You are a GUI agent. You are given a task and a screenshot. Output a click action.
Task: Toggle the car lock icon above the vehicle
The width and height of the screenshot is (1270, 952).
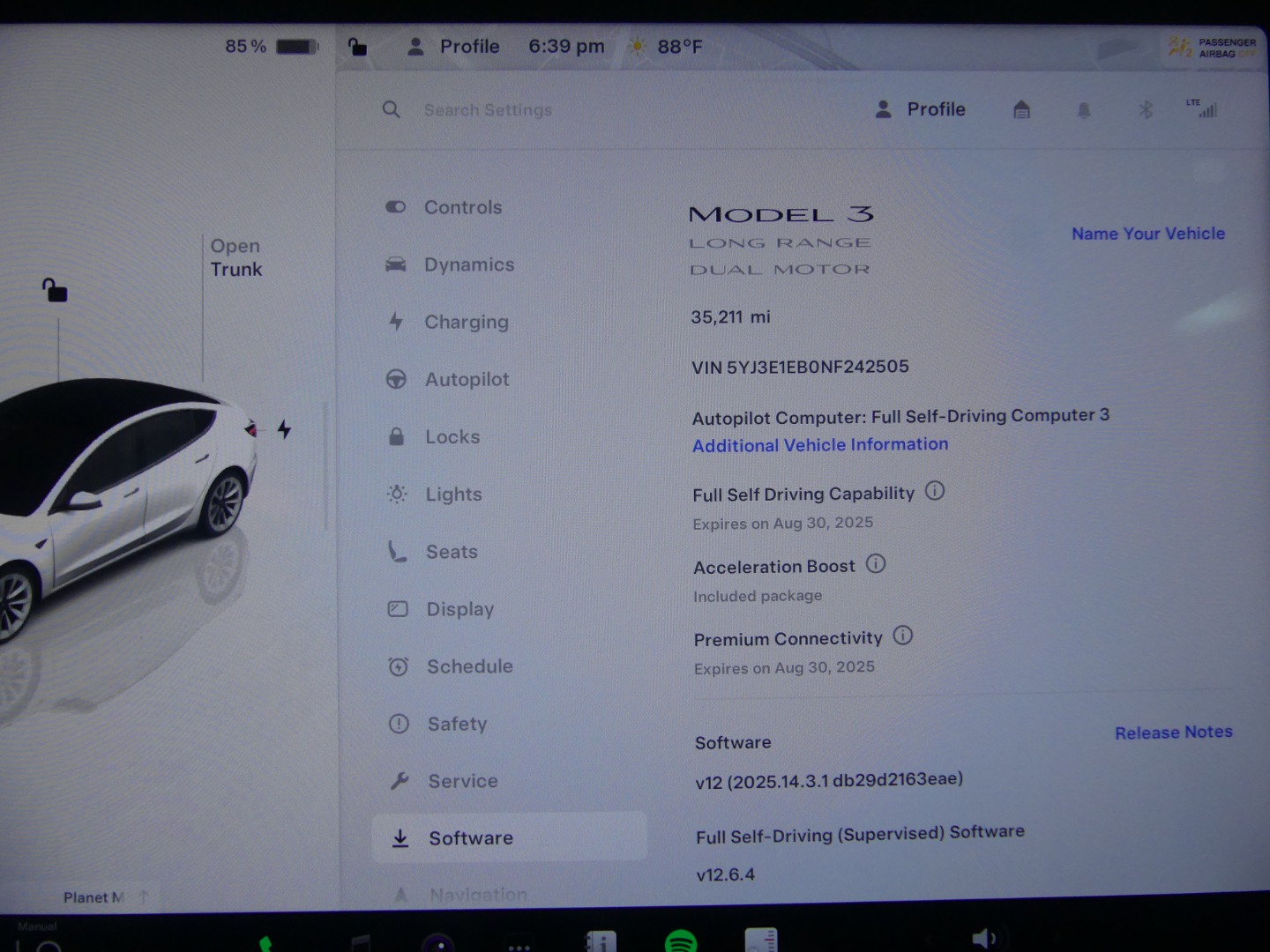pyautogui.click(x=55, y=290)
